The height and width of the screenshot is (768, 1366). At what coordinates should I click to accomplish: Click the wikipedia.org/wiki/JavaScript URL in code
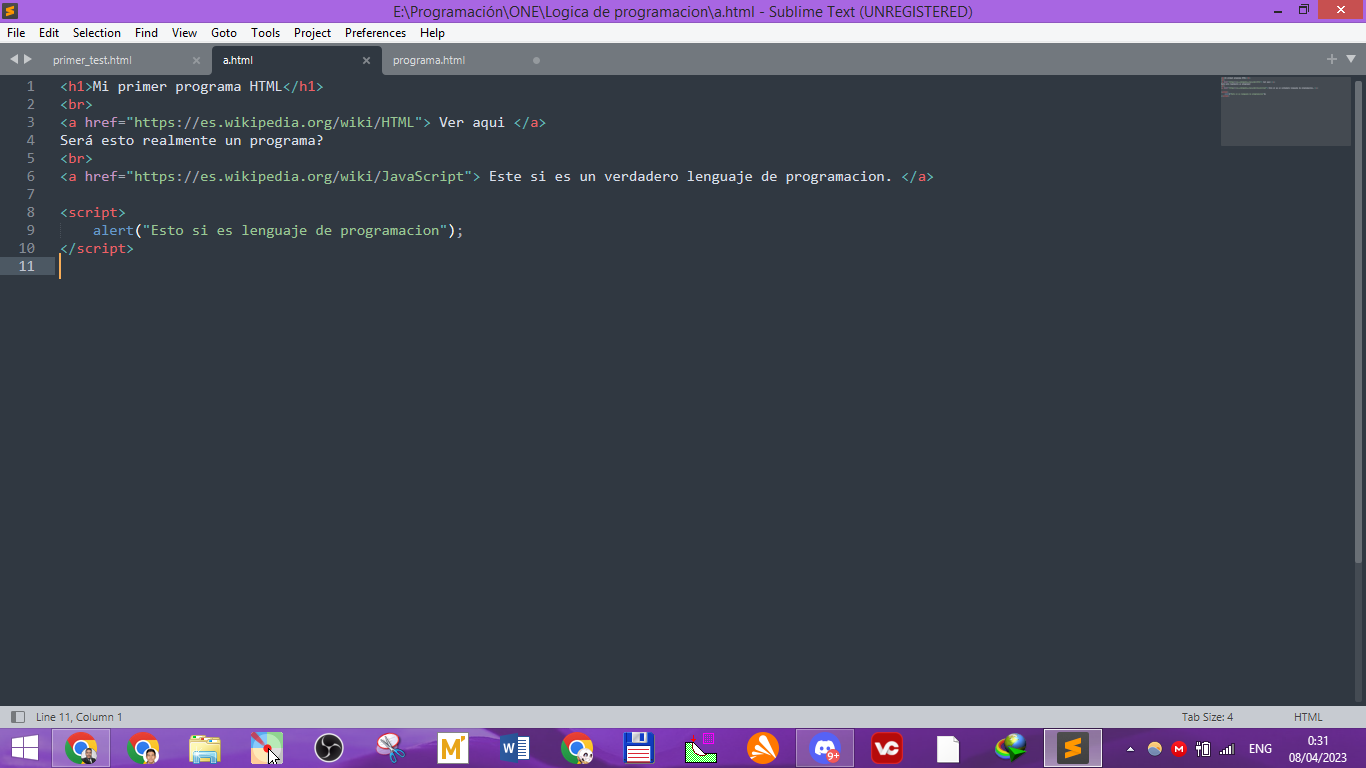[299, 176]
